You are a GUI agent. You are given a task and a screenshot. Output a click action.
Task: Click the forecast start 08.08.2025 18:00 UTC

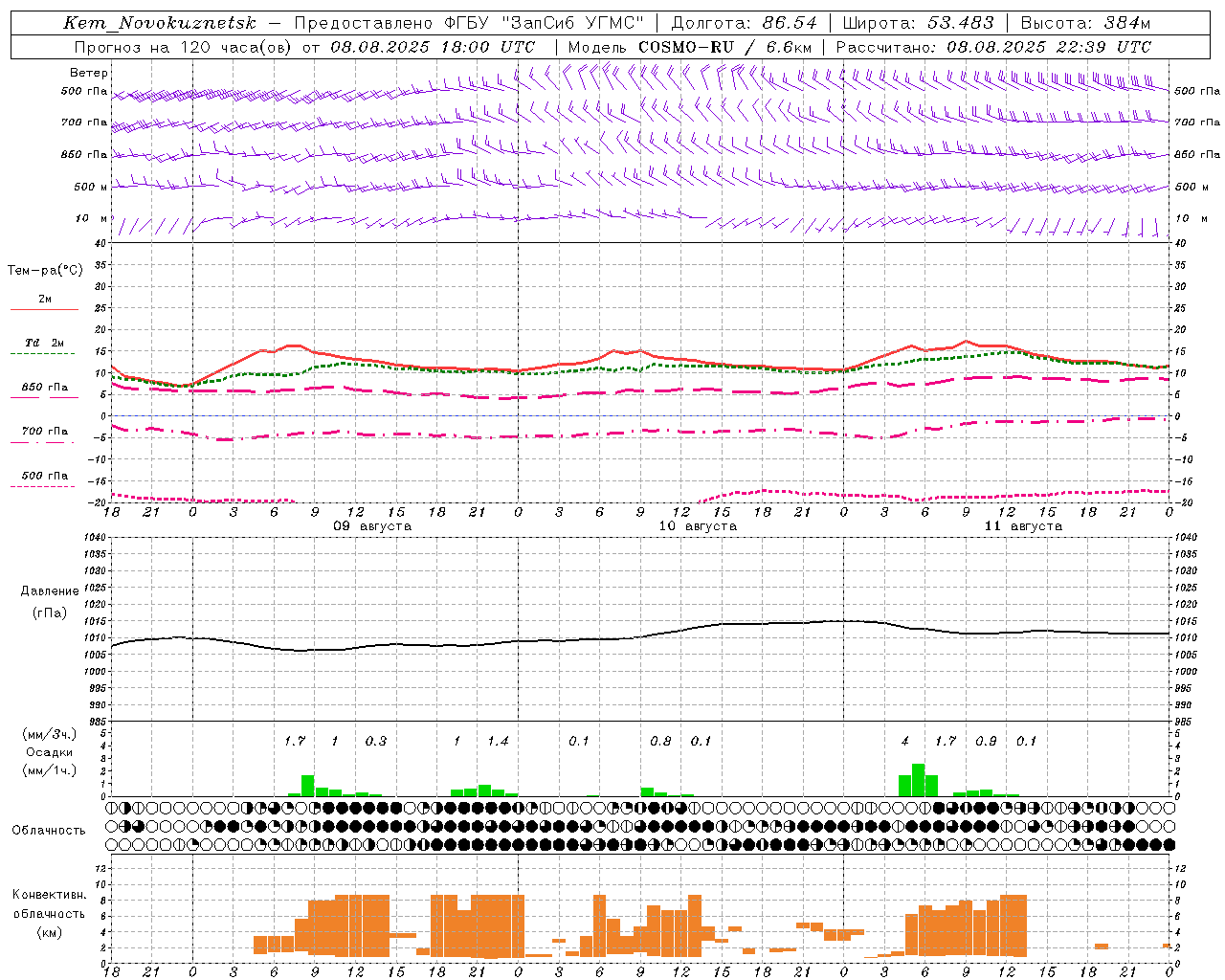coord(433,47)
